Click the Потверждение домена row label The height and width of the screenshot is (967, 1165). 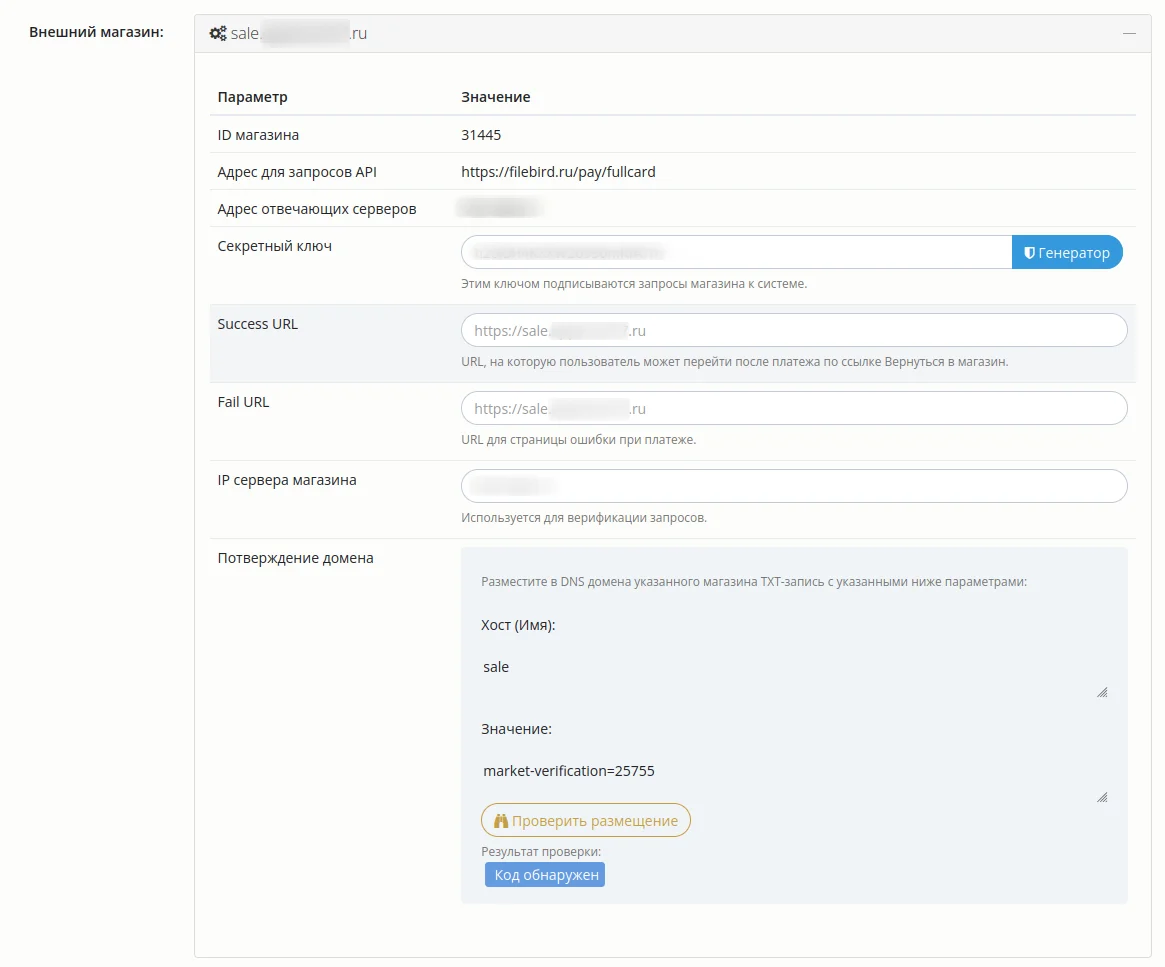(x=295, y=558)
